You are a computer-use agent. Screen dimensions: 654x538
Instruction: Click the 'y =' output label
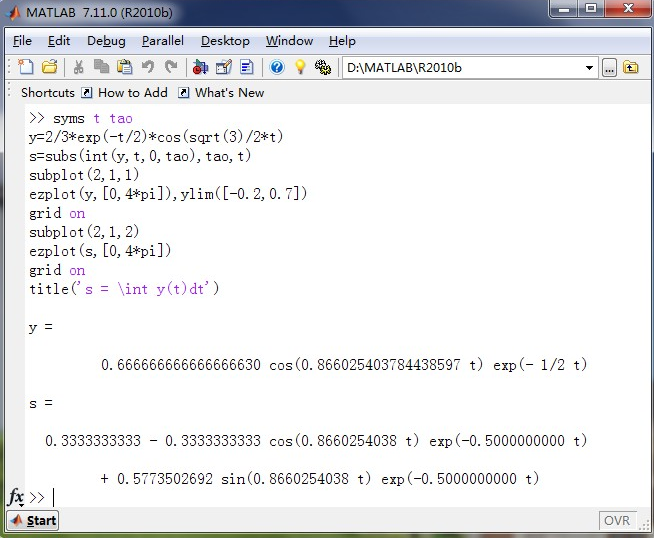(41, 327)
